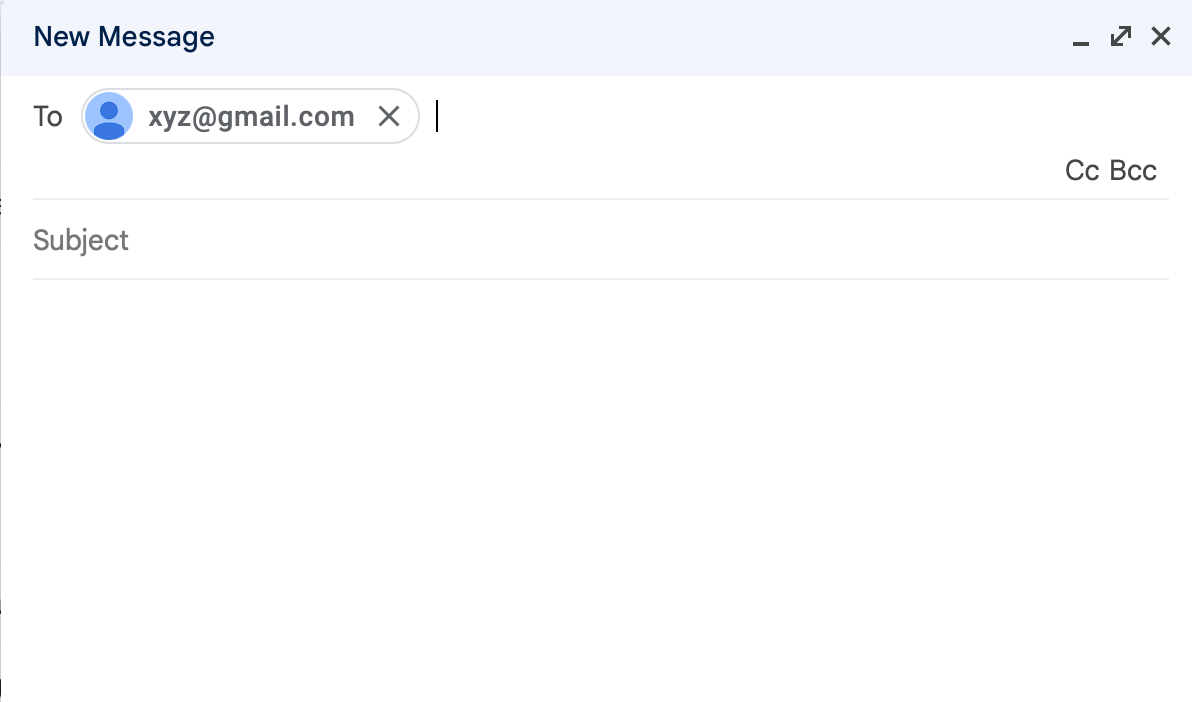The width and height of the screenshot is (1192, 702).
Task: Remove the xyz@gmail.com recipient chip
Action: tap(389, 117)
